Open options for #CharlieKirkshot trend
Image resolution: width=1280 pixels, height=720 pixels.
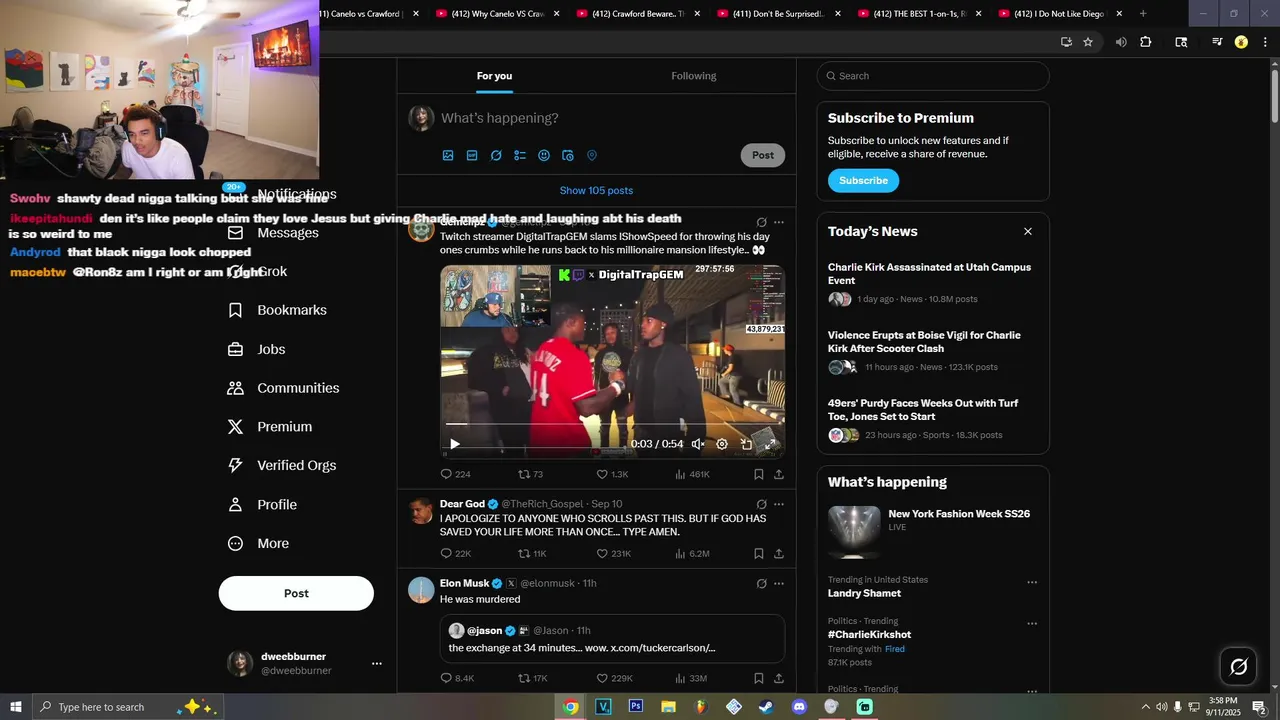(x=1032, y=623)
